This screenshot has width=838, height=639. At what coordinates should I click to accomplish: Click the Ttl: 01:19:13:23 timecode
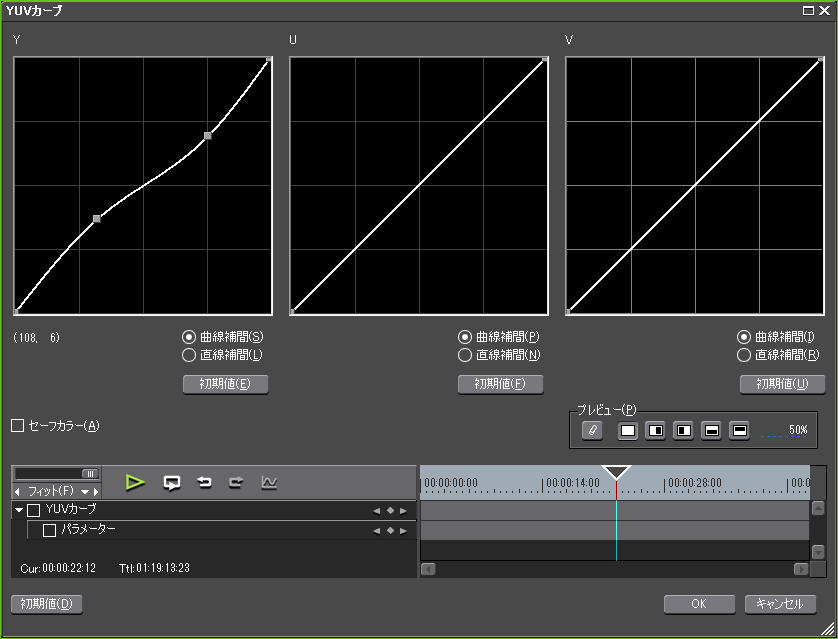tap(154, 568)
